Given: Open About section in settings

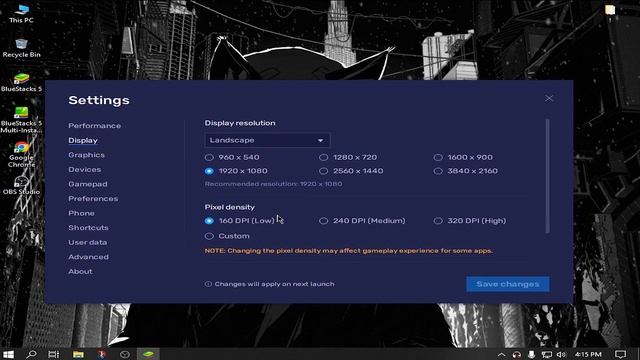Looking at the screenshot, I should (80, 271).
